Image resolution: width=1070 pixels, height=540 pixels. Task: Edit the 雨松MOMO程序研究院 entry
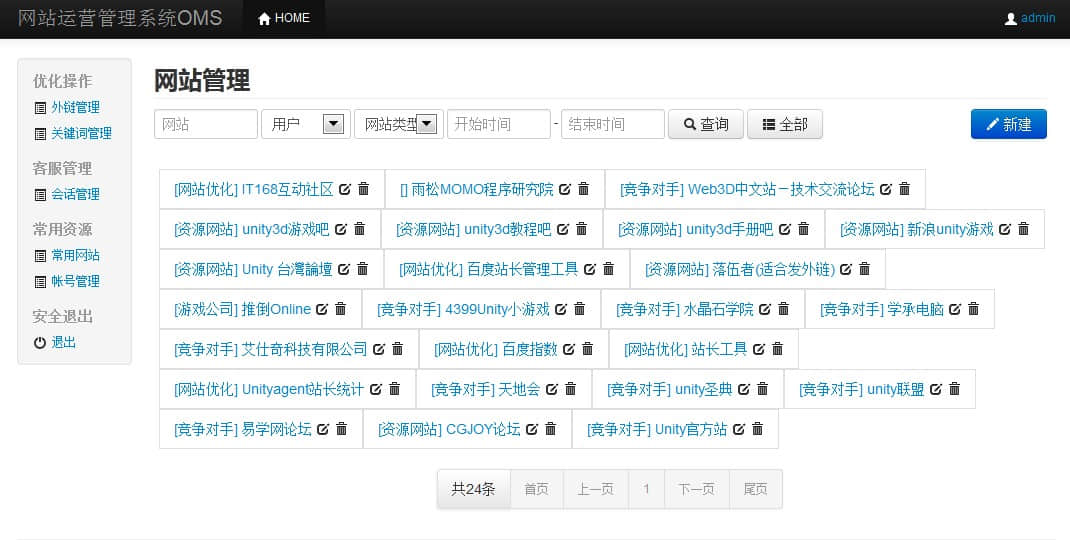564,189
